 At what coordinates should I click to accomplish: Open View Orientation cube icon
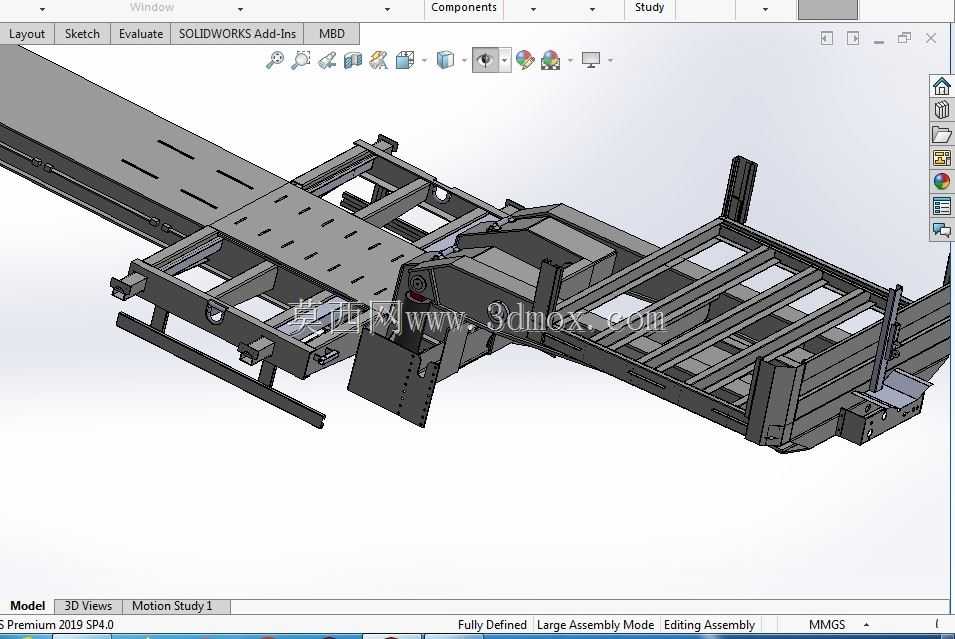404,60
